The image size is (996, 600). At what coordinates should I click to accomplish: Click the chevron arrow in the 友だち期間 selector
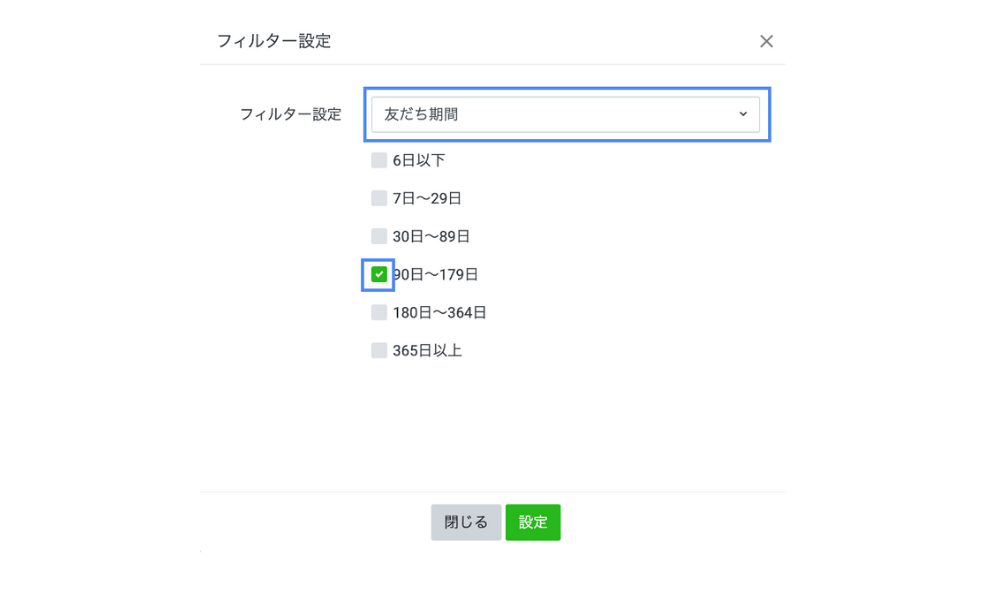click(743, 114)
